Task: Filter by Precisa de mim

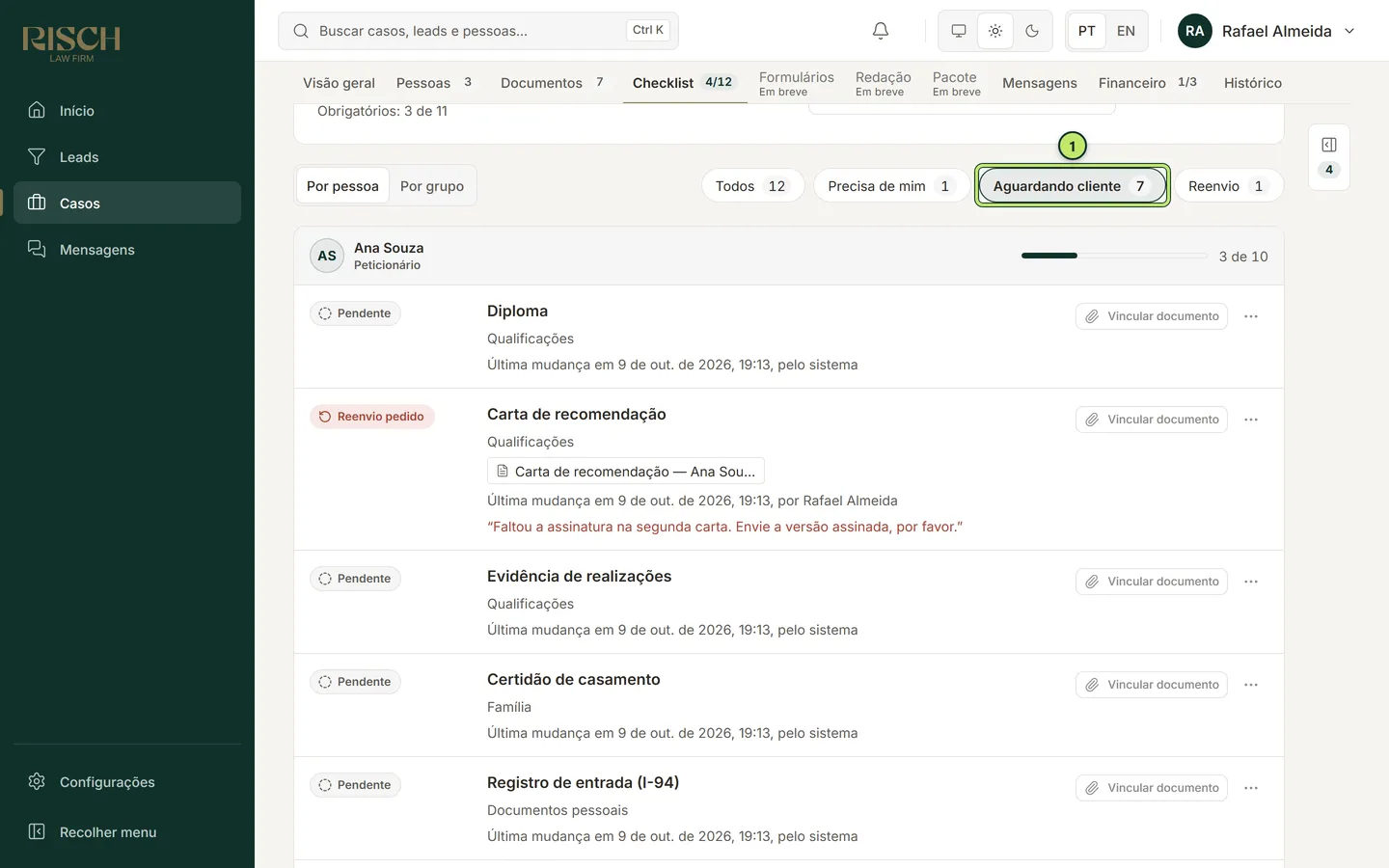Action: pyautogui.click(x=891, y=186)
